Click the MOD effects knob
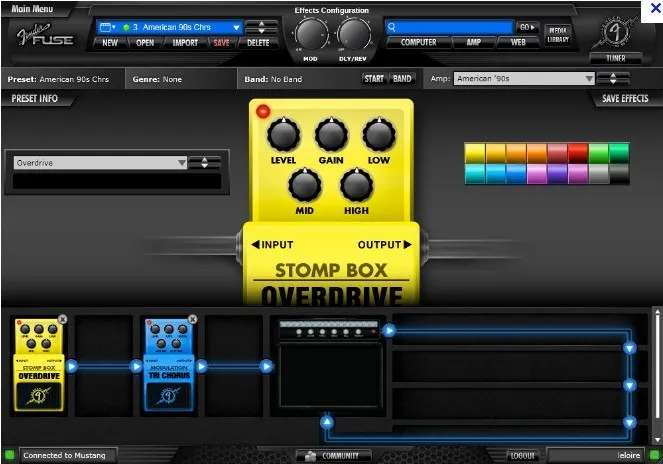Viewport: 663px width, 464px height. 311,35
